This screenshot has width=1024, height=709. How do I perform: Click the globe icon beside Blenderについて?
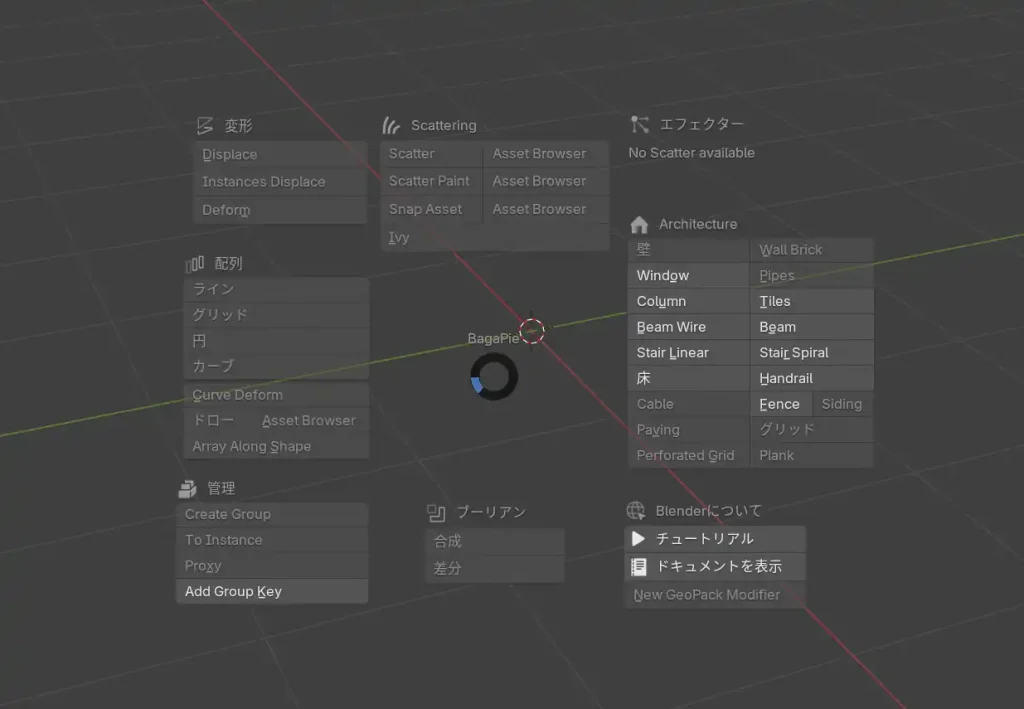pos(635,511)
